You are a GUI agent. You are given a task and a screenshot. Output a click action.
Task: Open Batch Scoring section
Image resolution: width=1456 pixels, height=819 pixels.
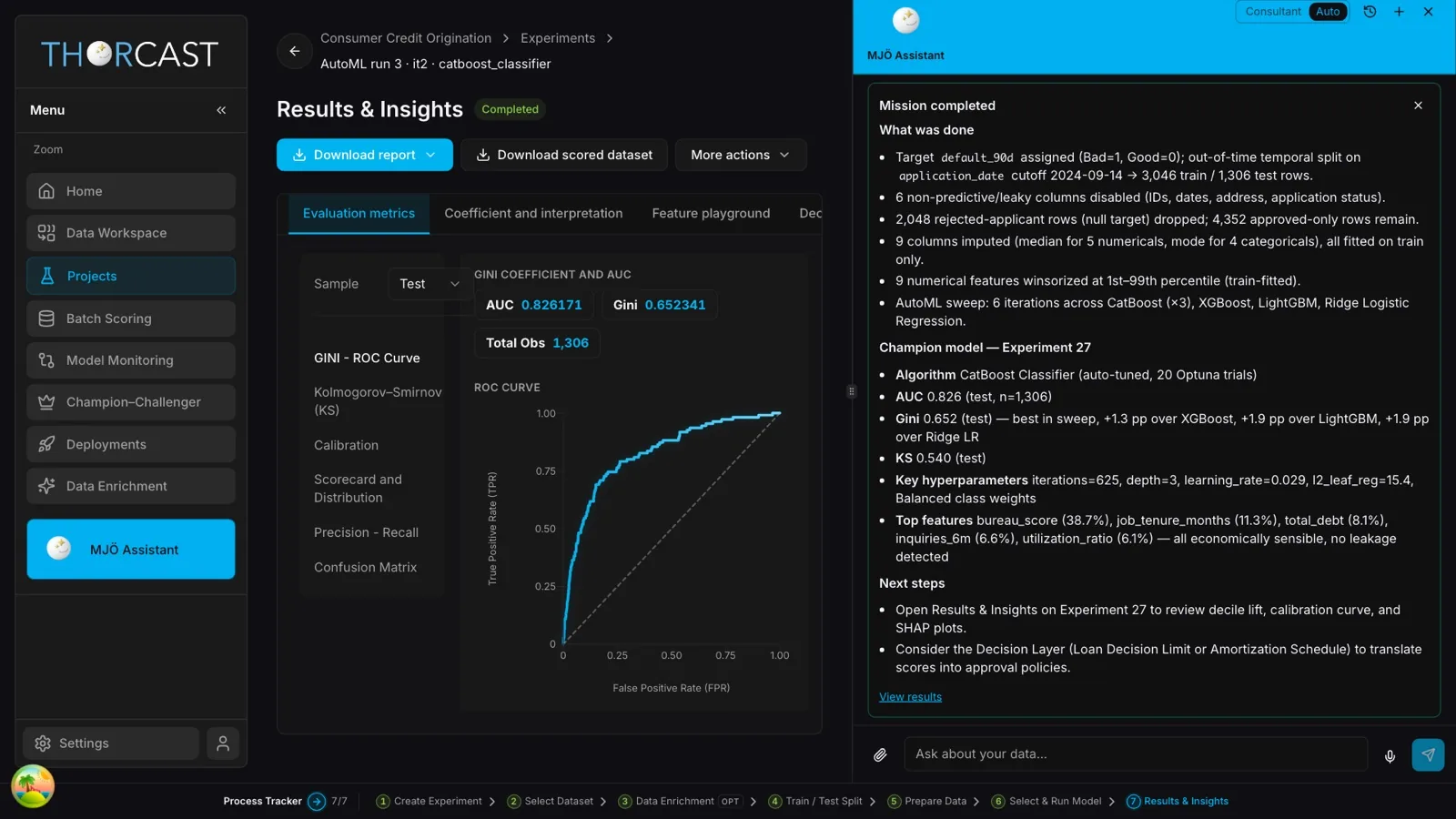(131, 318)
